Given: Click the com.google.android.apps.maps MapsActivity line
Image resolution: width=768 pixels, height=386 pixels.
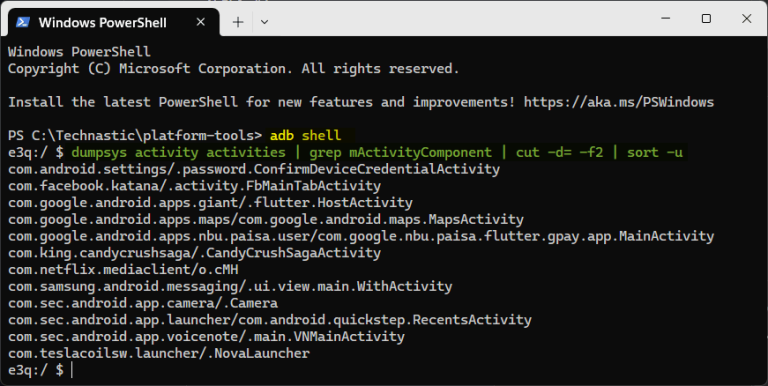Looking at the screenshot, I should pyautogui.click(x=266, y=219).
